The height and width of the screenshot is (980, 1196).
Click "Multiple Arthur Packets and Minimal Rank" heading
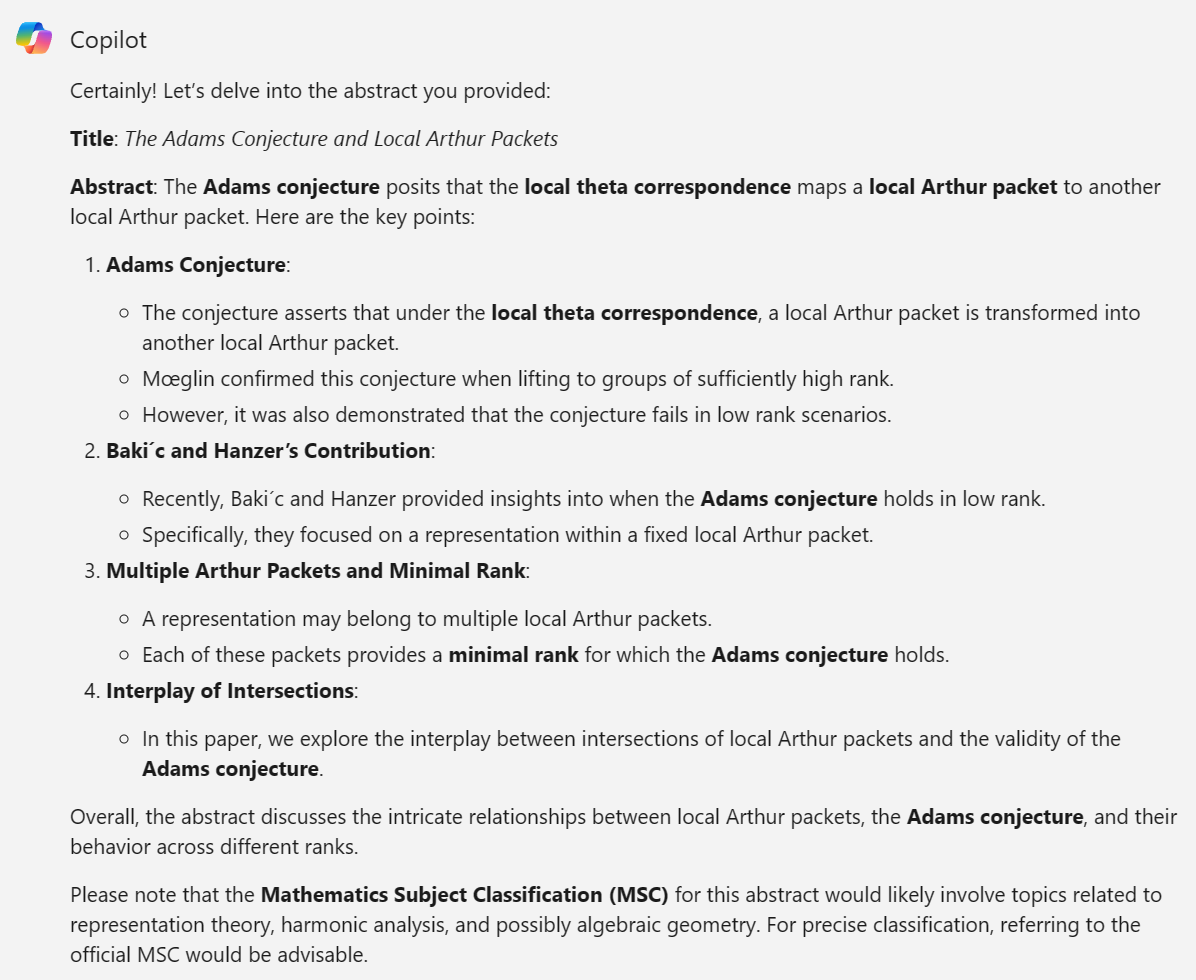coord(317,571)
